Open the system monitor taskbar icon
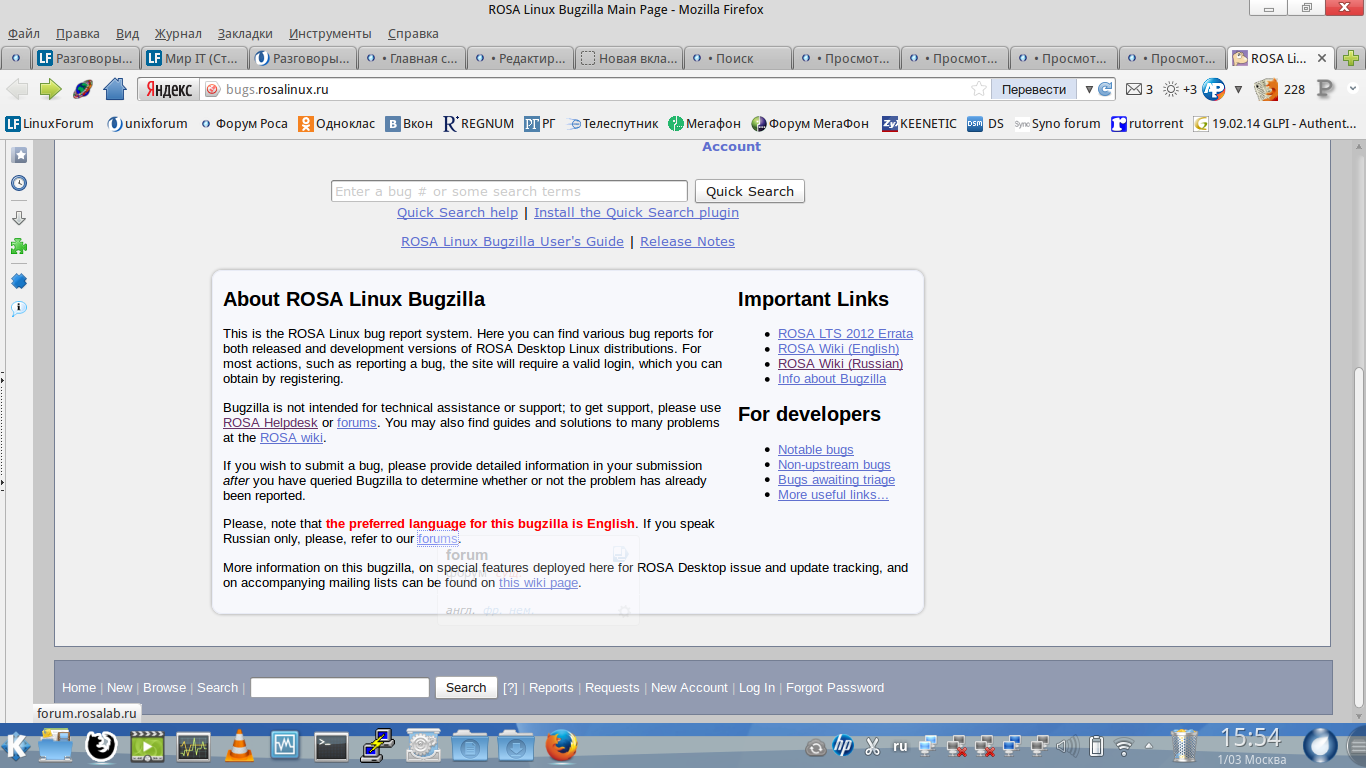Viewport: 1366px width, 768px height. [x=193, y=746]
